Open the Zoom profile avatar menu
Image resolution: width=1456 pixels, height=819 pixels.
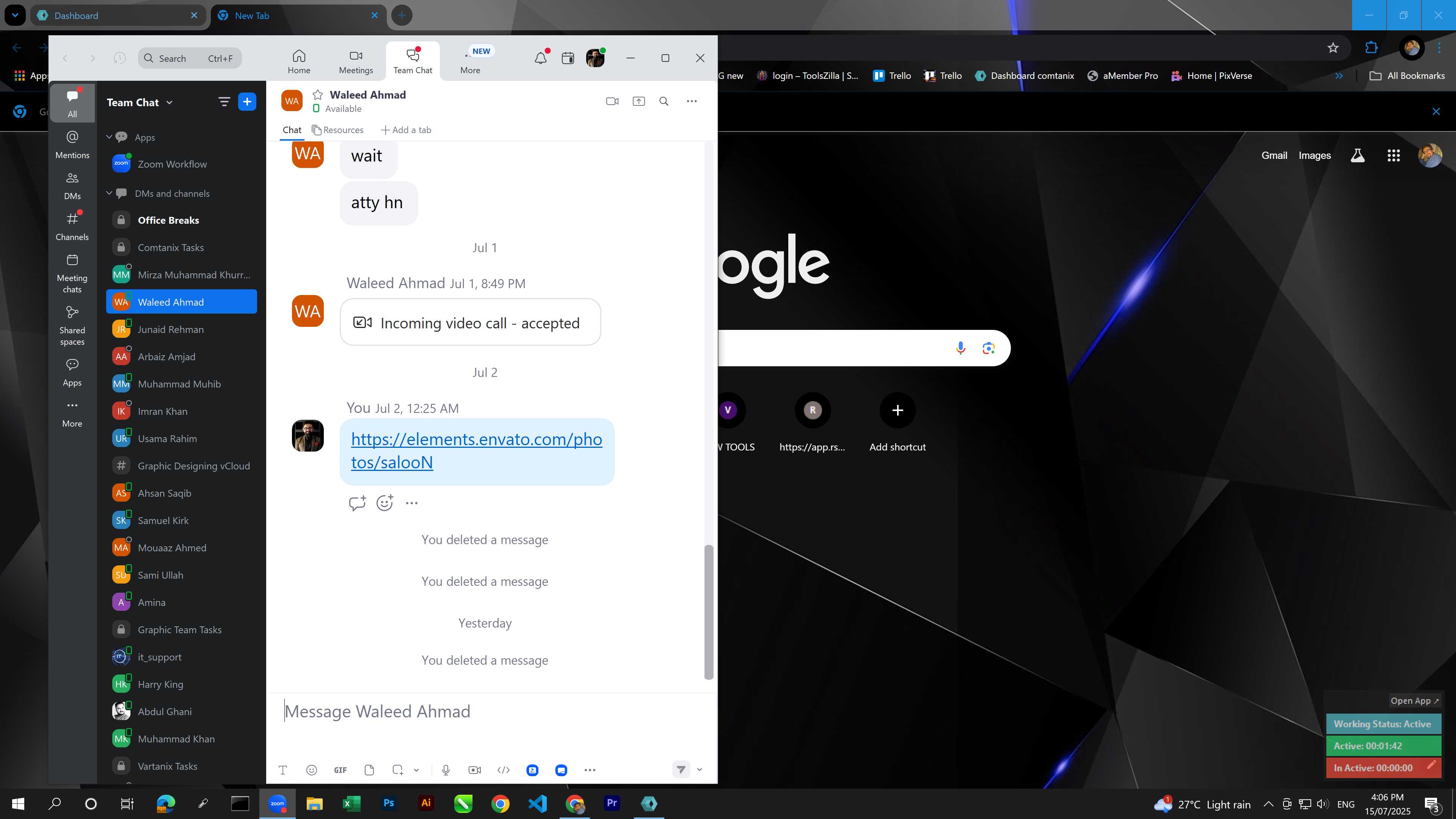(595, 58)
